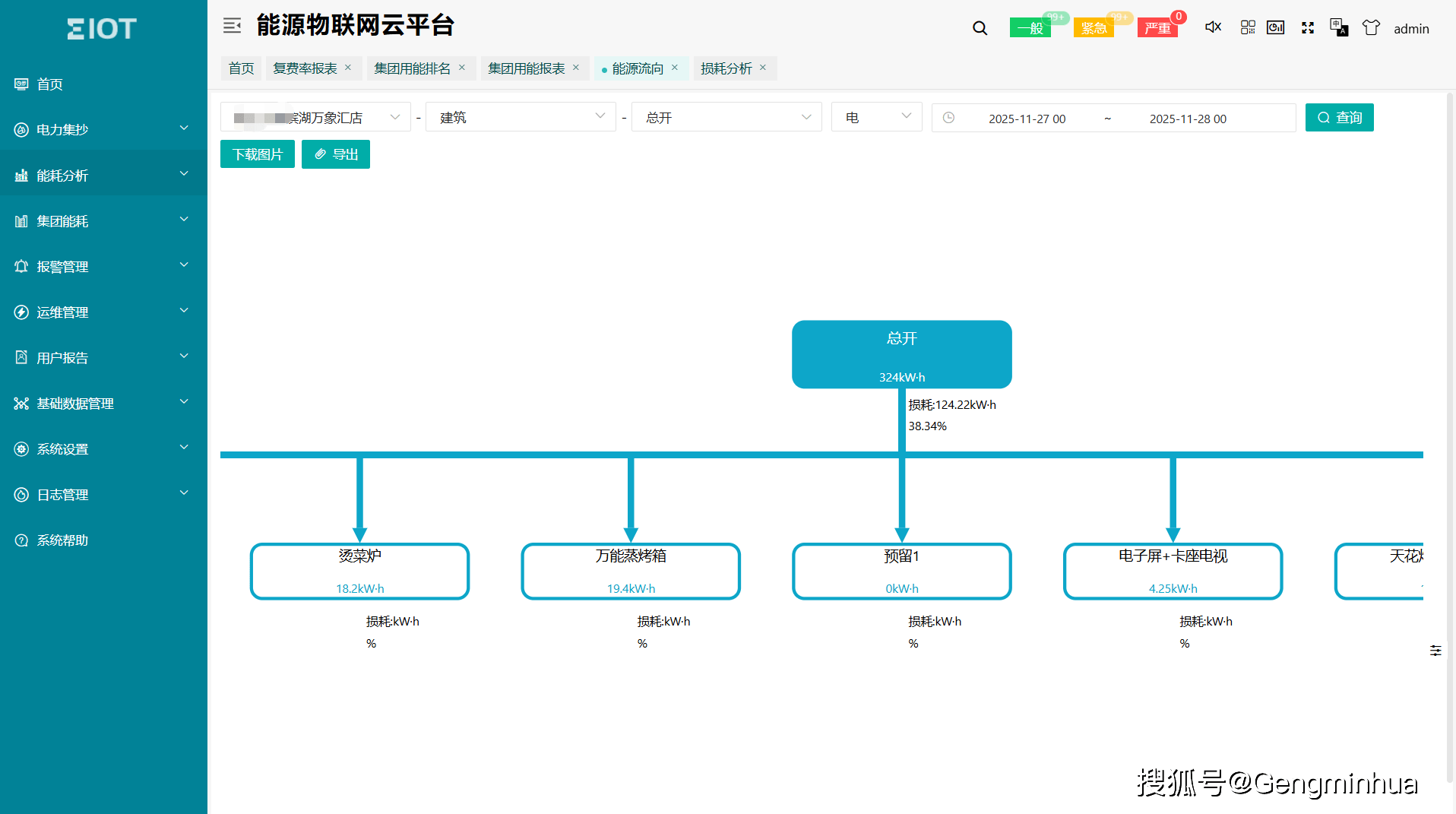Viewport: 1456px width, 814px height.
Task: Open the large screen dashboard icon
Action: [1275, 27]
